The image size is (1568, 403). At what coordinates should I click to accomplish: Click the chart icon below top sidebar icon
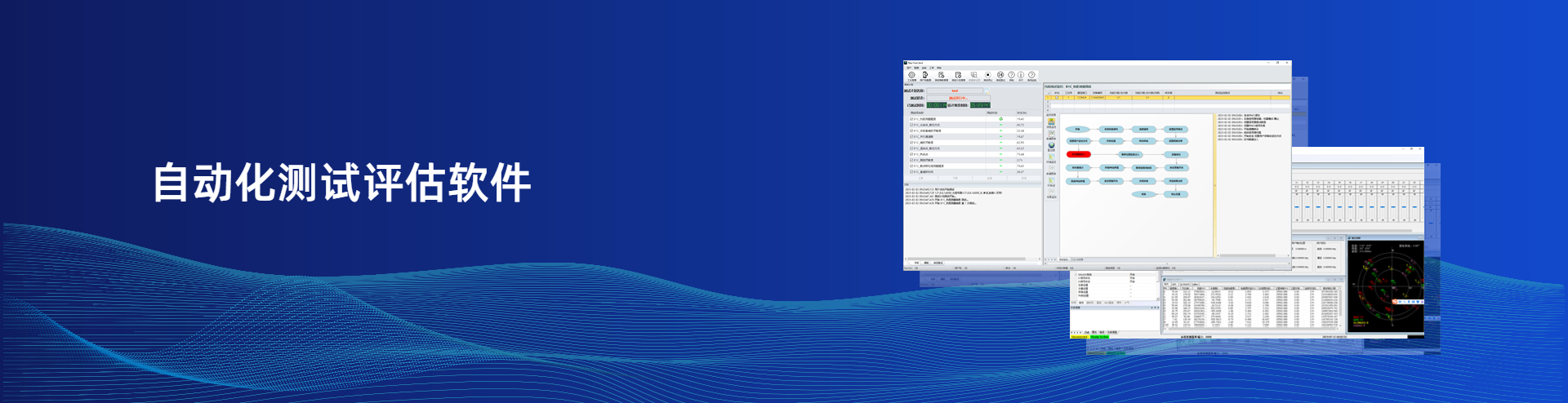[1051, 133]
